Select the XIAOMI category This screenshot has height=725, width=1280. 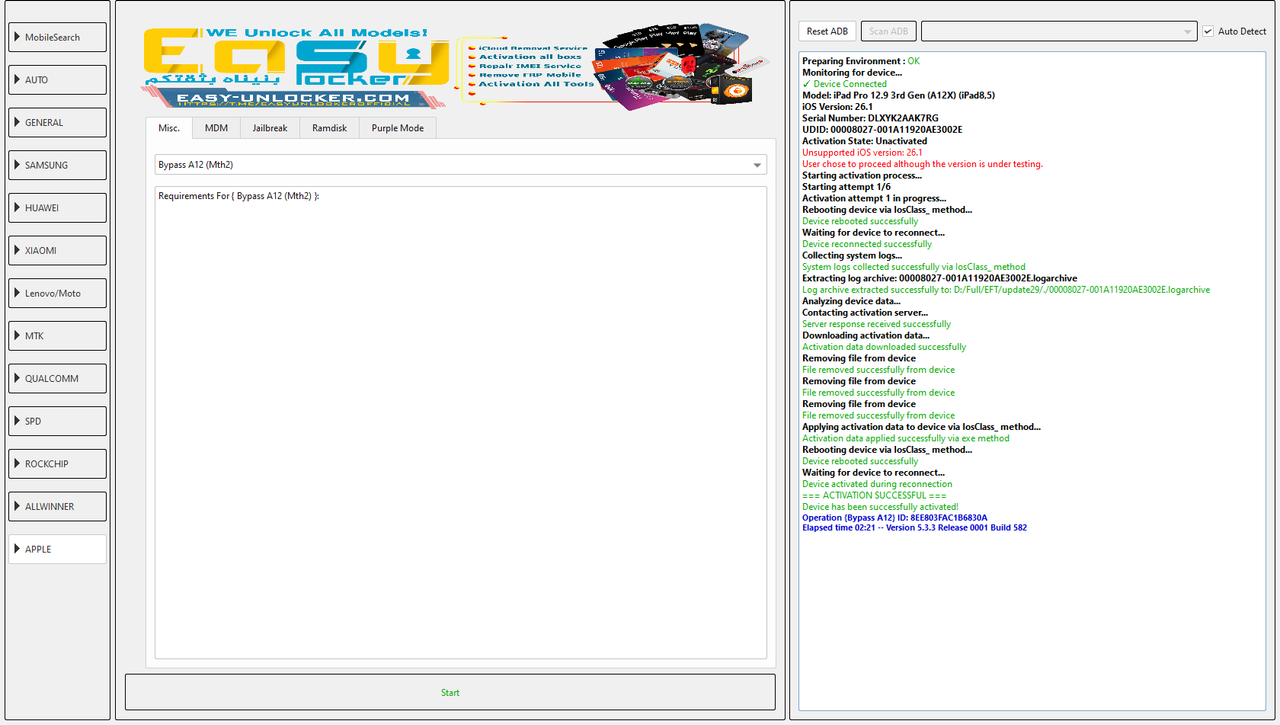point(58,250)
